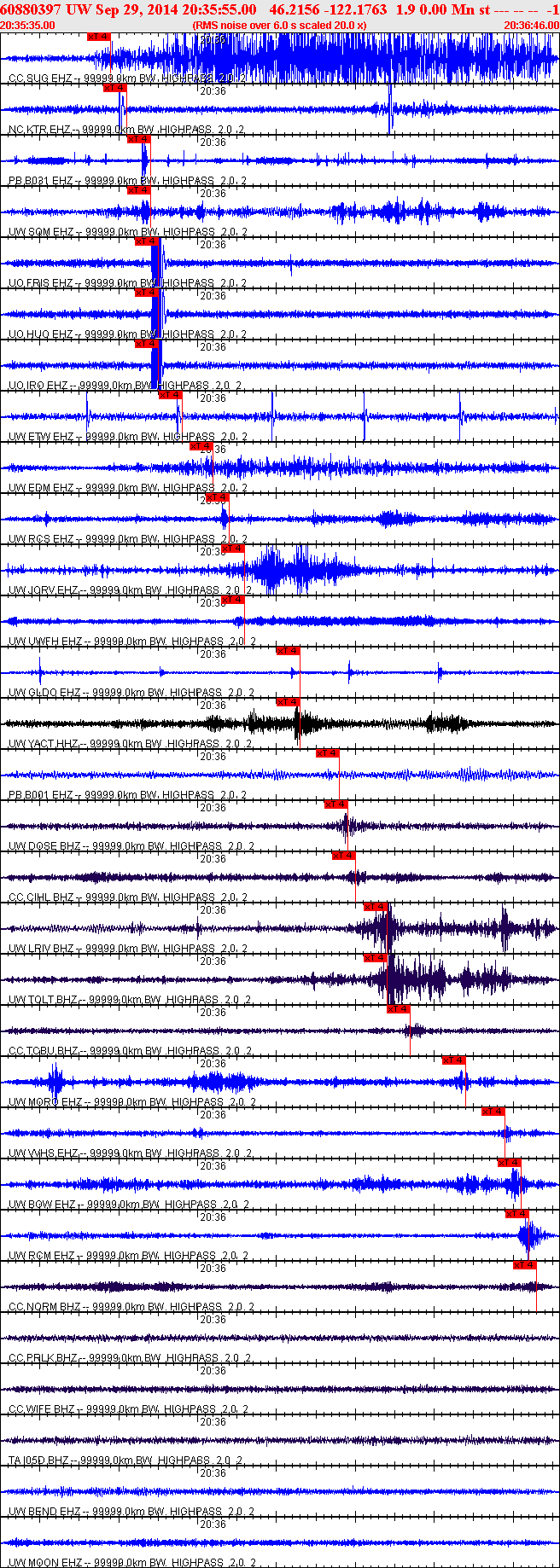Viewport: 560px width, 1568px height.
Task: Click the UW.VVHS EHZ station label
Action: point(44,1153)
